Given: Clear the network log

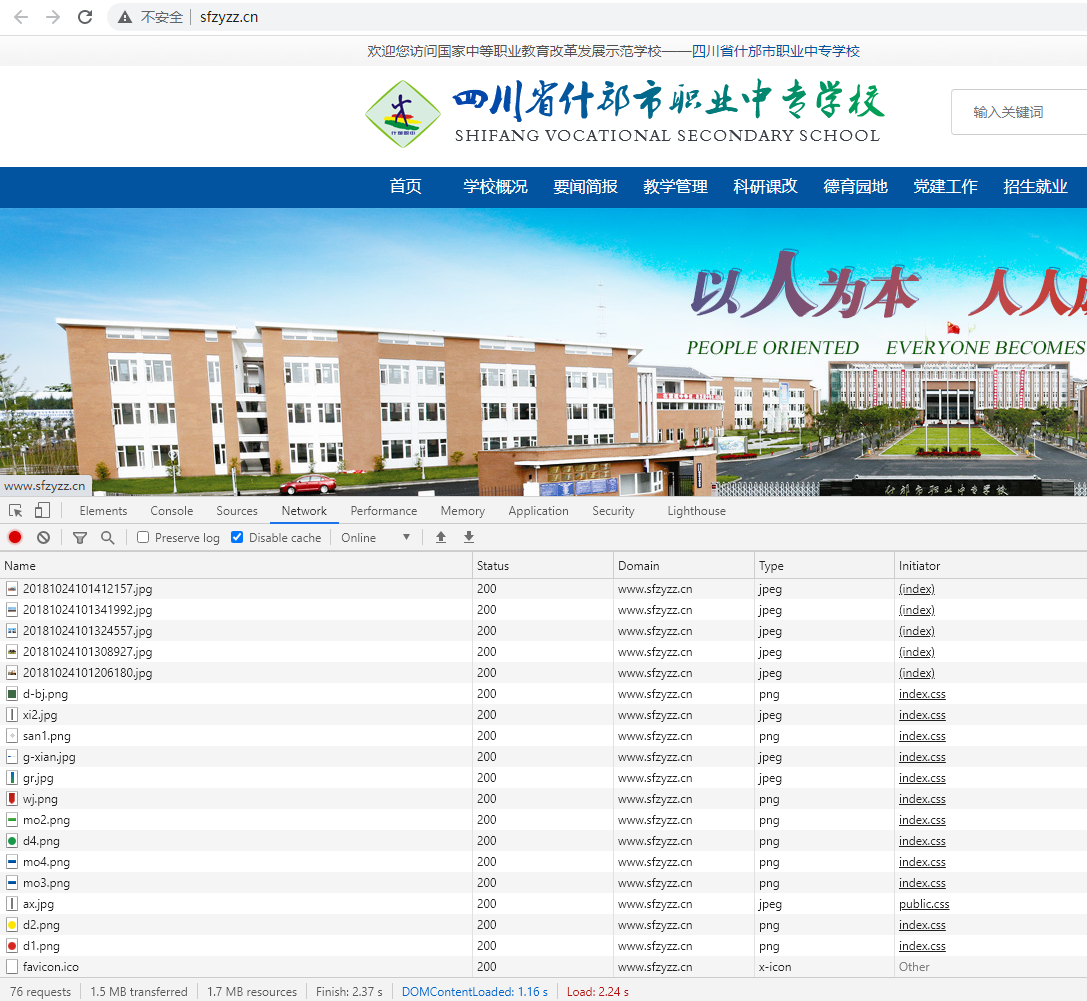Looking at the screenshot, I should coord(43,538).
